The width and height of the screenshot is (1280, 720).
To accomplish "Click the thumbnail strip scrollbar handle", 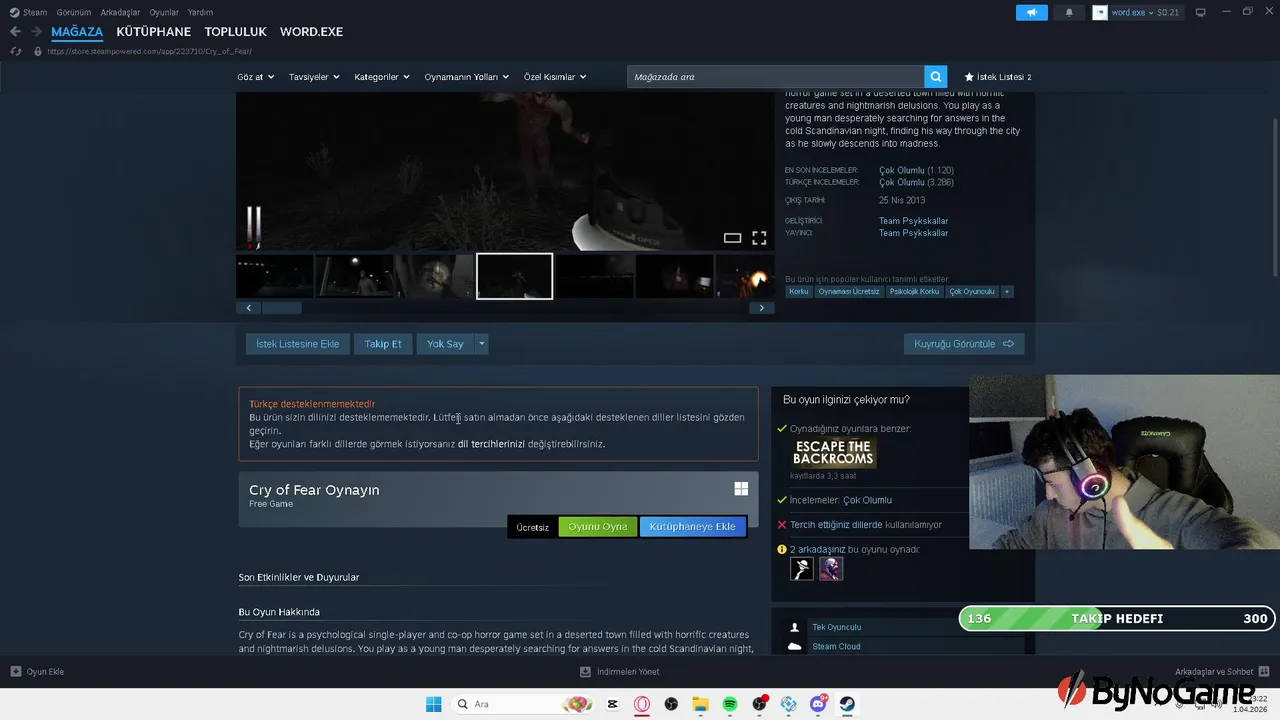I will (x=281, y=308).
